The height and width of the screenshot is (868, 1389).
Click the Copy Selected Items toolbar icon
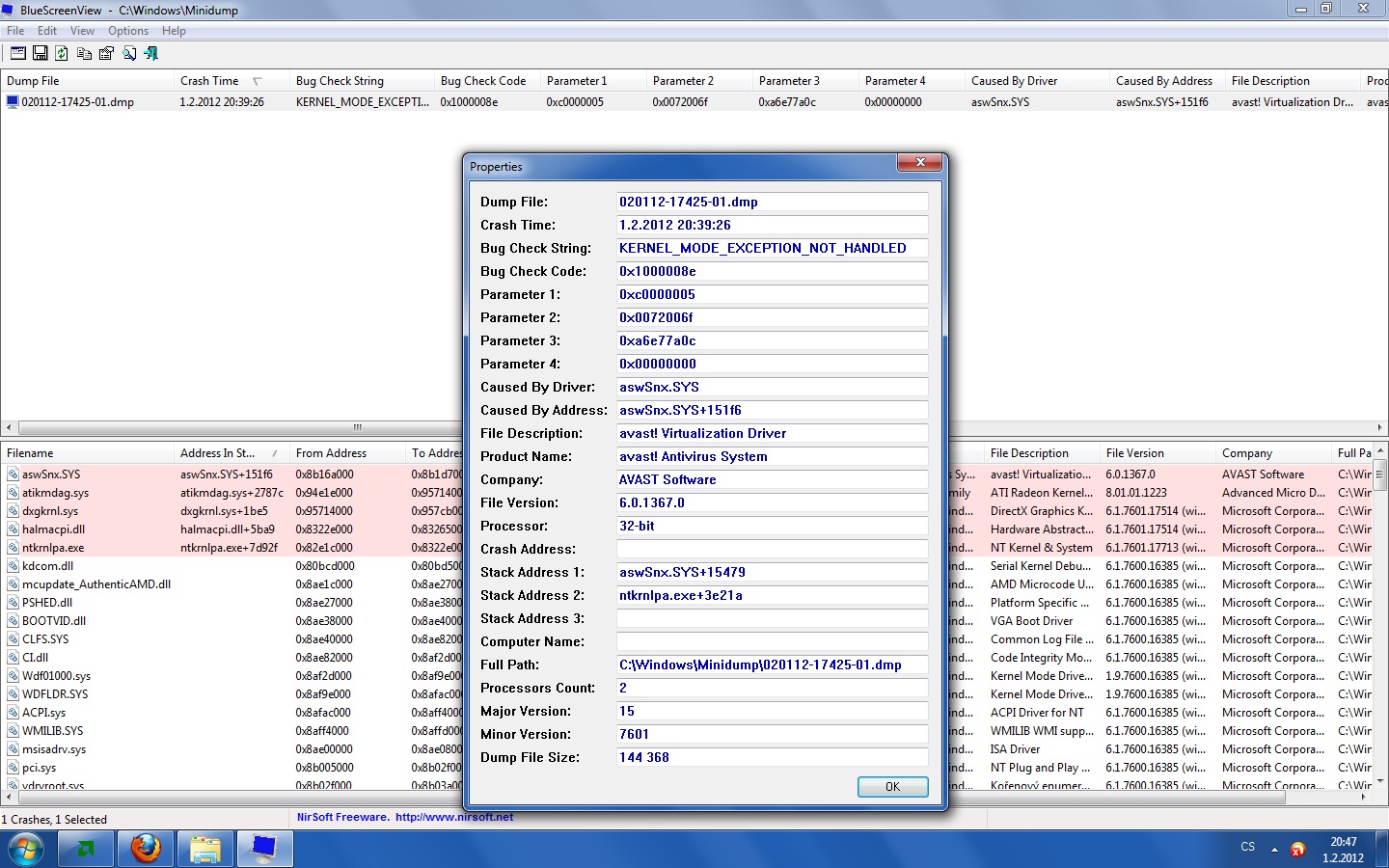click(x=84, y=54)
